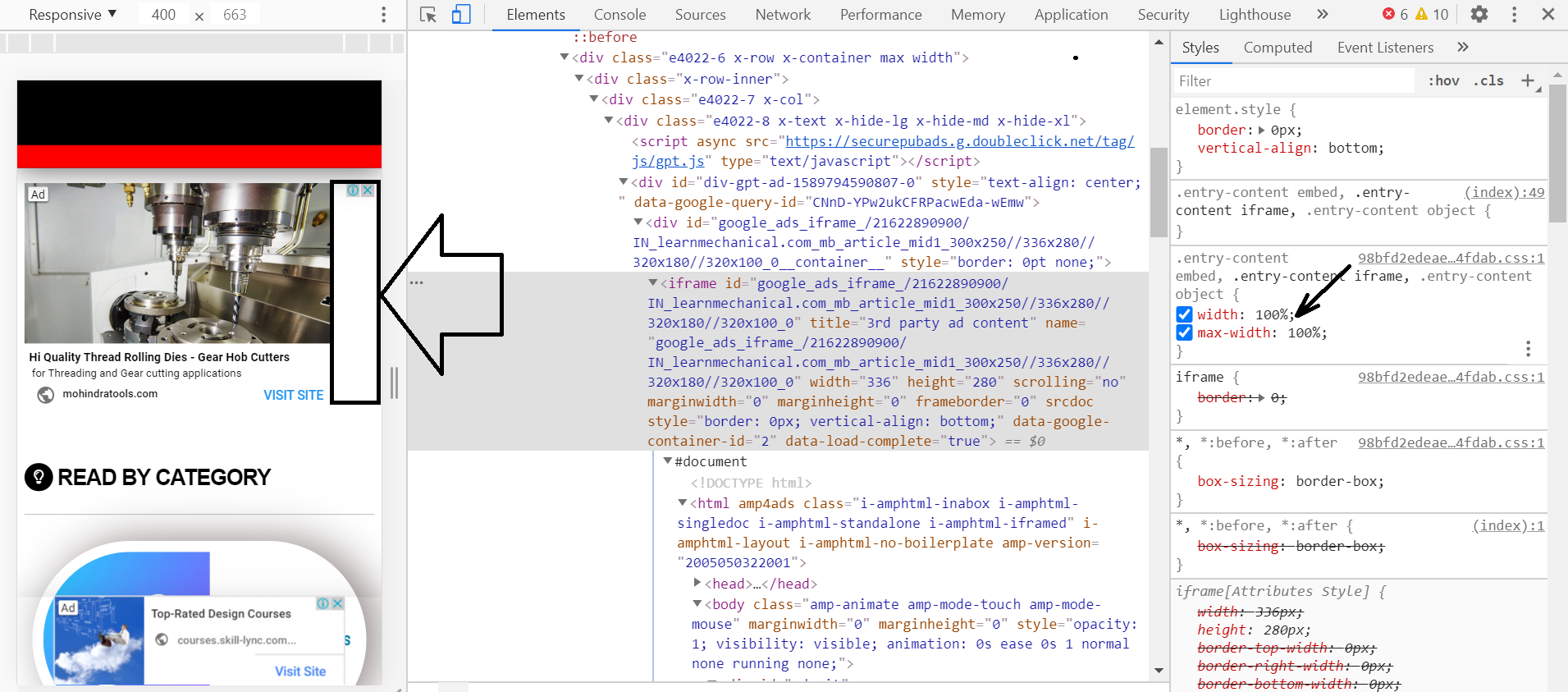
Task: Open style rule options three-dot menu
Action: tap(1528, 349)
